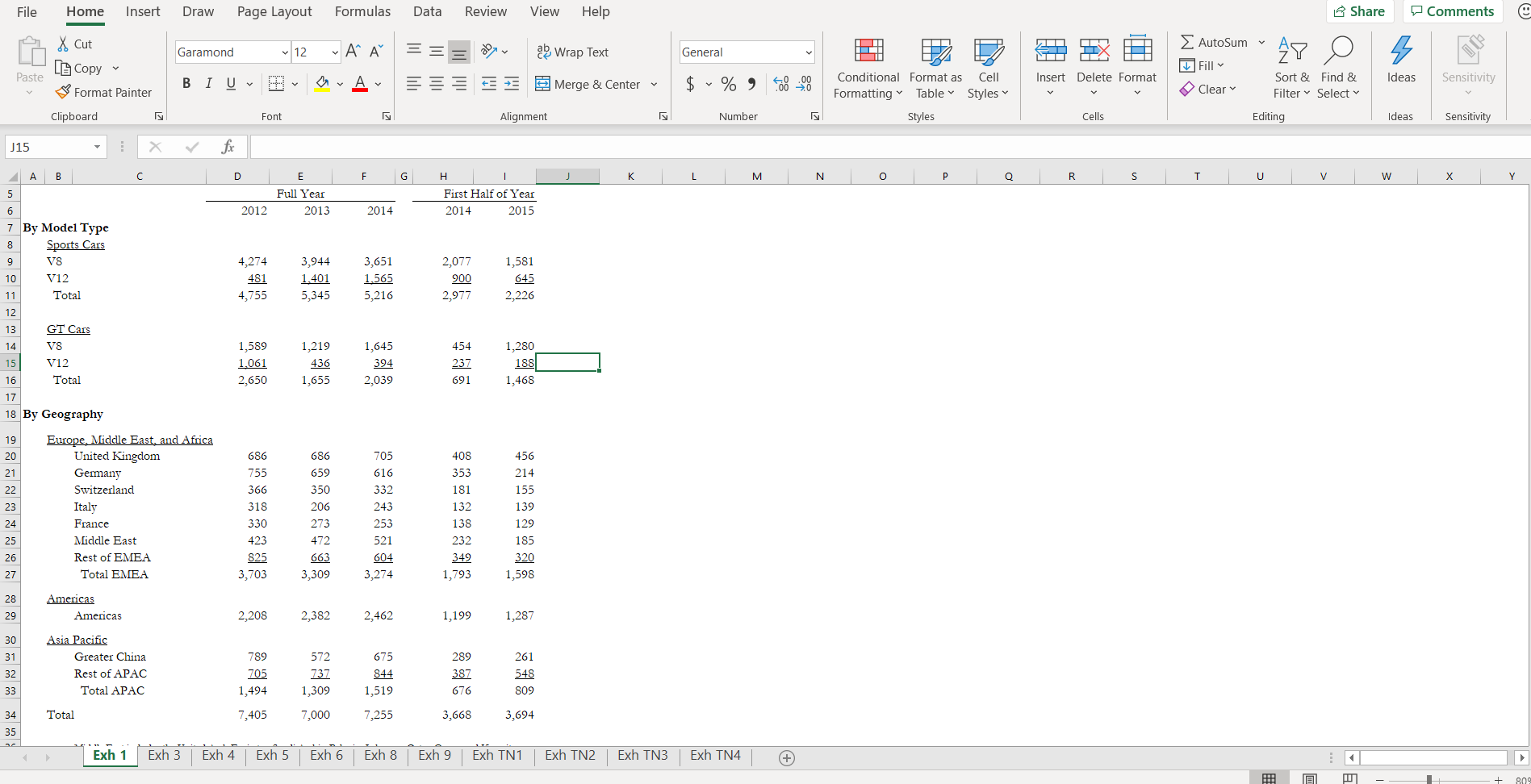Align cell contents right

(x=459, y=84)
